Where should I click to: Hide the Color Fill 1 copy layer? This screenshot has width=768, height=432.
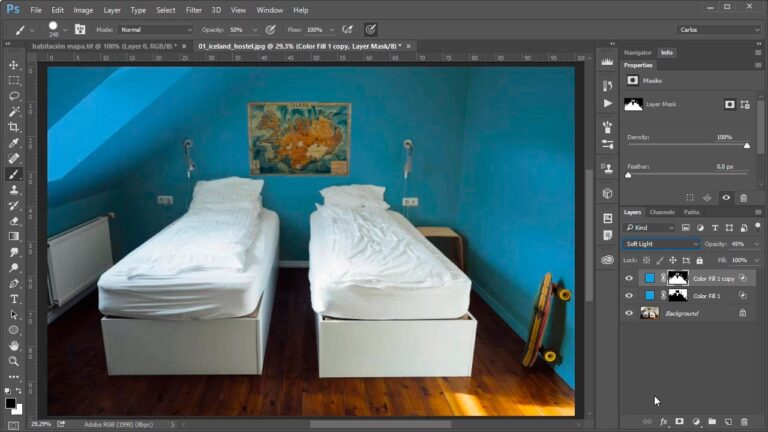pyautogui.click(x=629, y=278)
